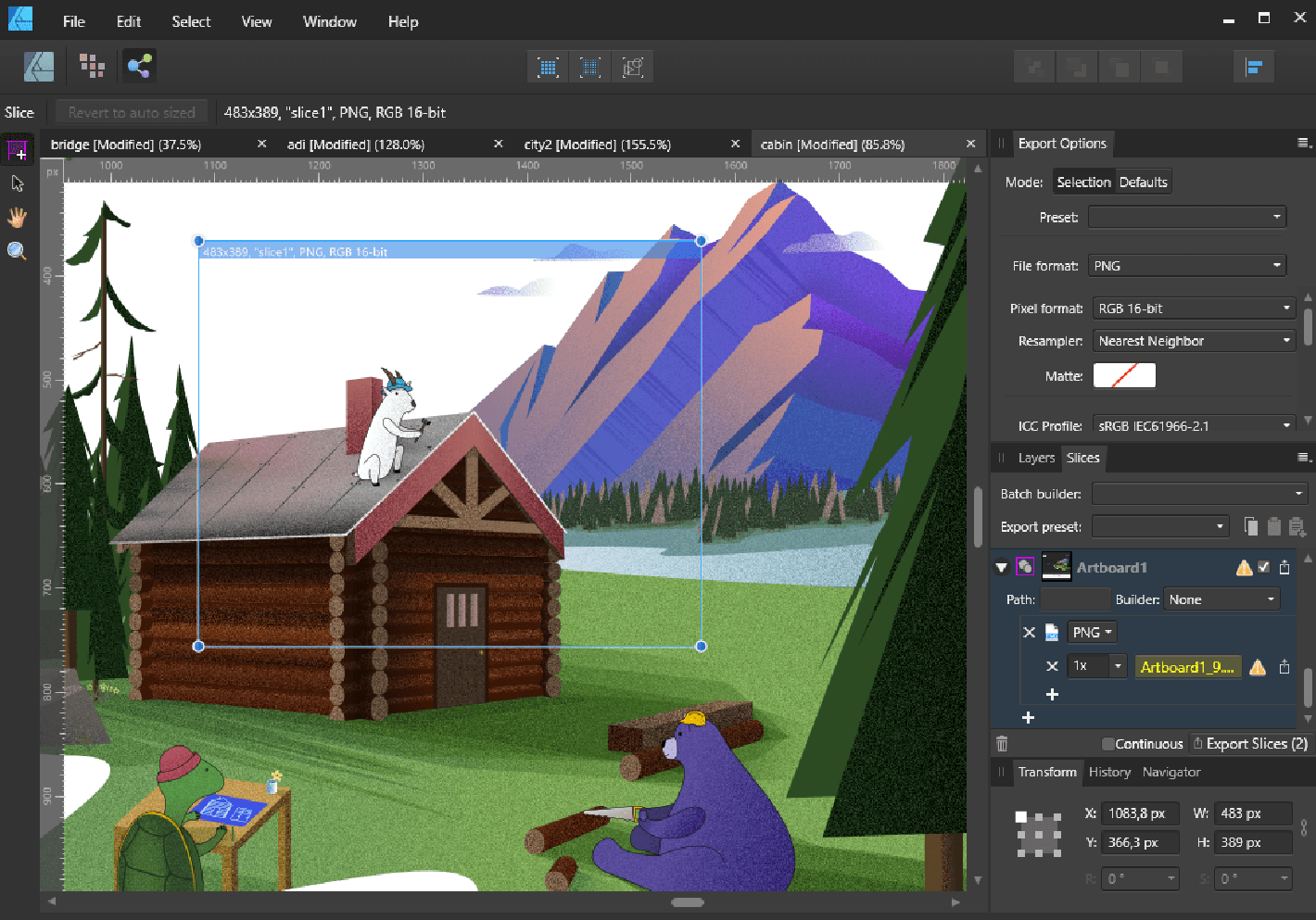This screenshot has width=1316, height=920.
Task: Open the Builder None dropdown
Action: click(1221, 599)
